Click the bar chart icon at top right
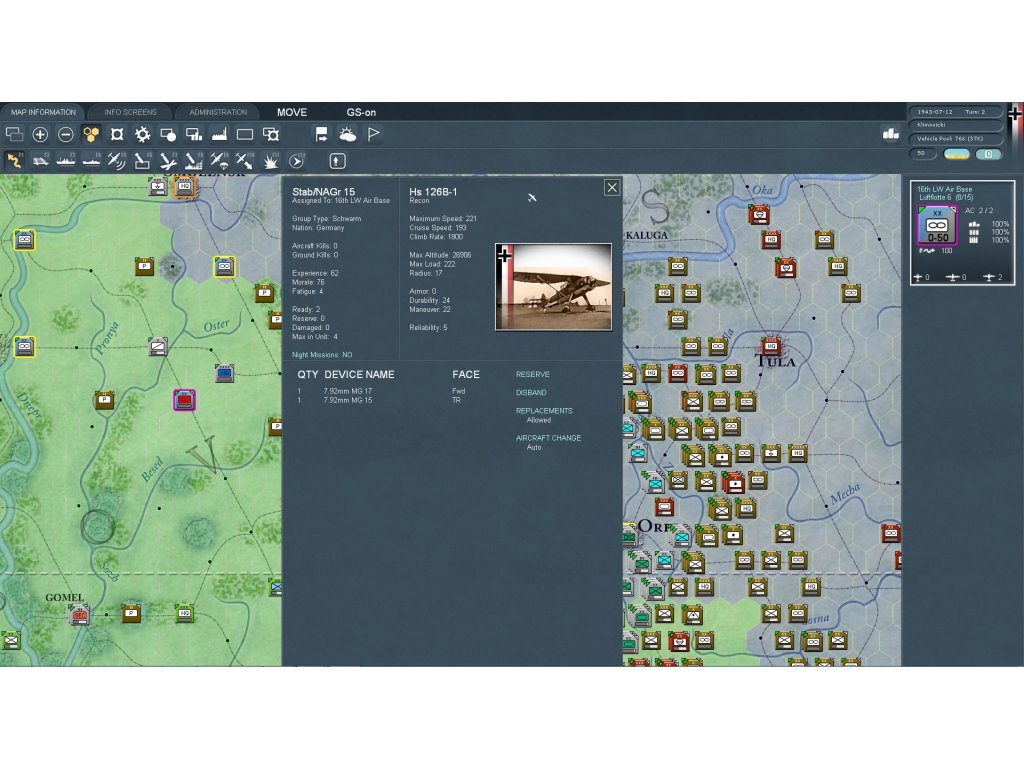Screen dimensions: 1024x768 [x=890, y=134]
